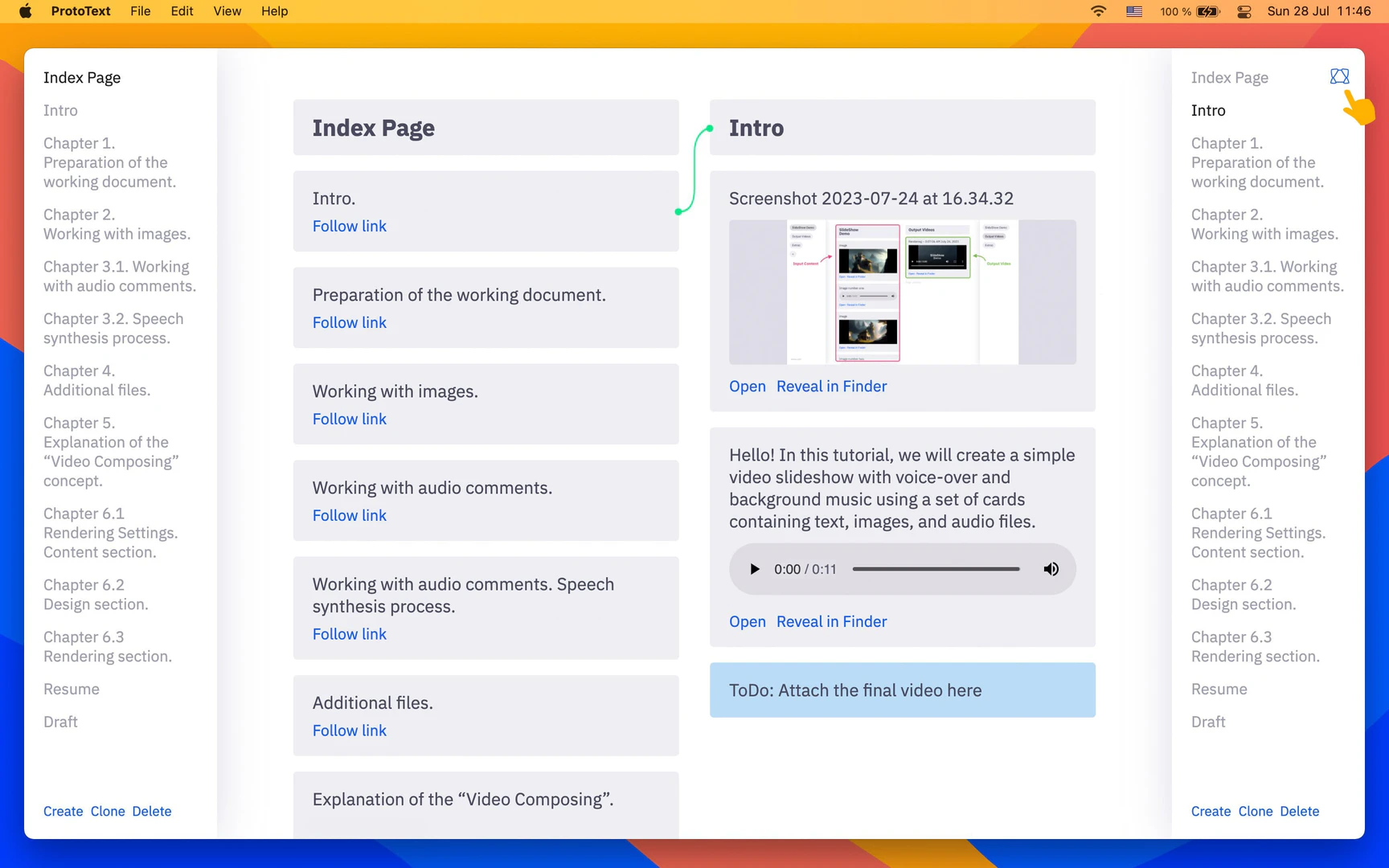The image size is (1389, 868).
Task: Play the audio in Intro card
Action: [754, 569]
